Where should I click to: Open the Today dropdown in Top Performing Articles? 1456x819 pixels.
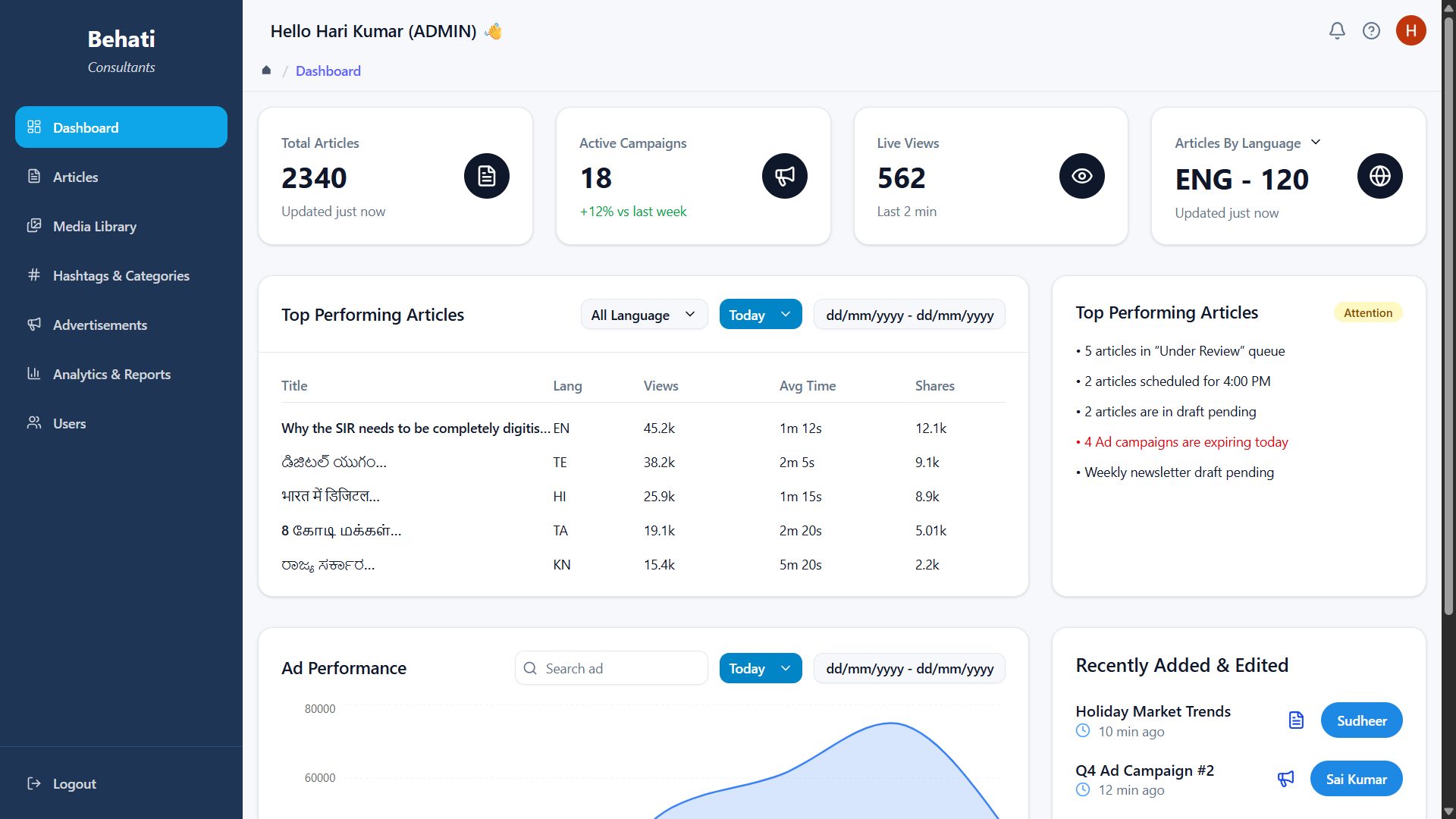click(x=760, y=315)
